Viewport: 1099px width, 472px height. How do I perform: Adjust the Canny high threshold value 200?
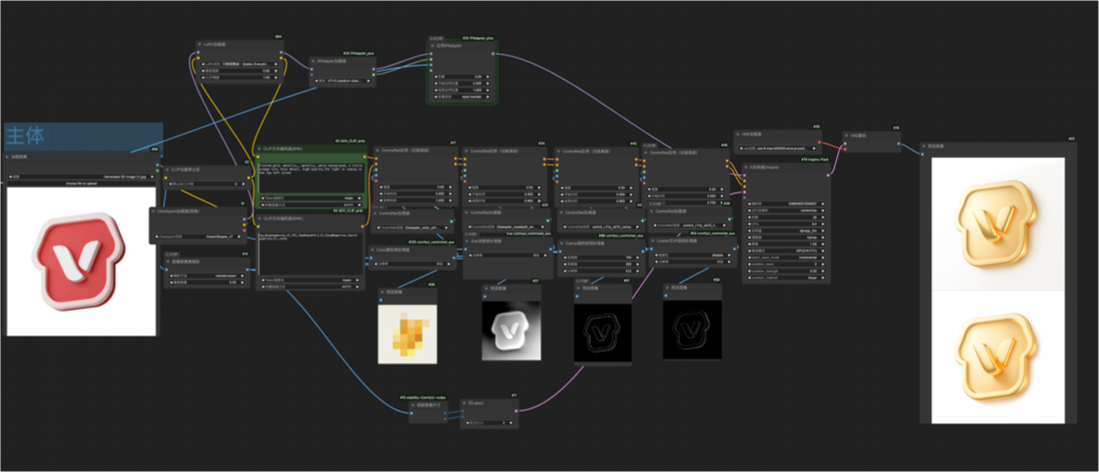click(601, 264)
